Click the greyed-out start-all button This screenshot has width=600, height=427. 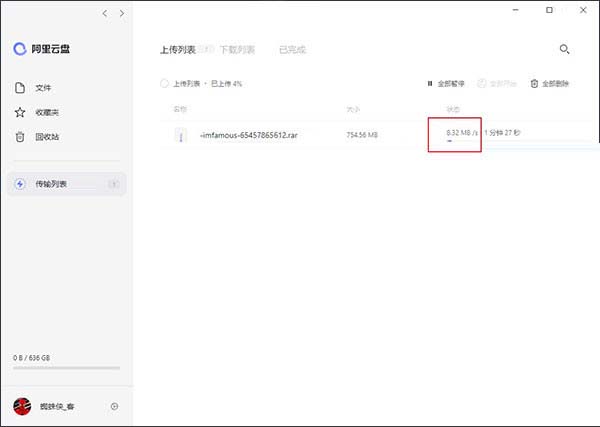pos(497,83)
